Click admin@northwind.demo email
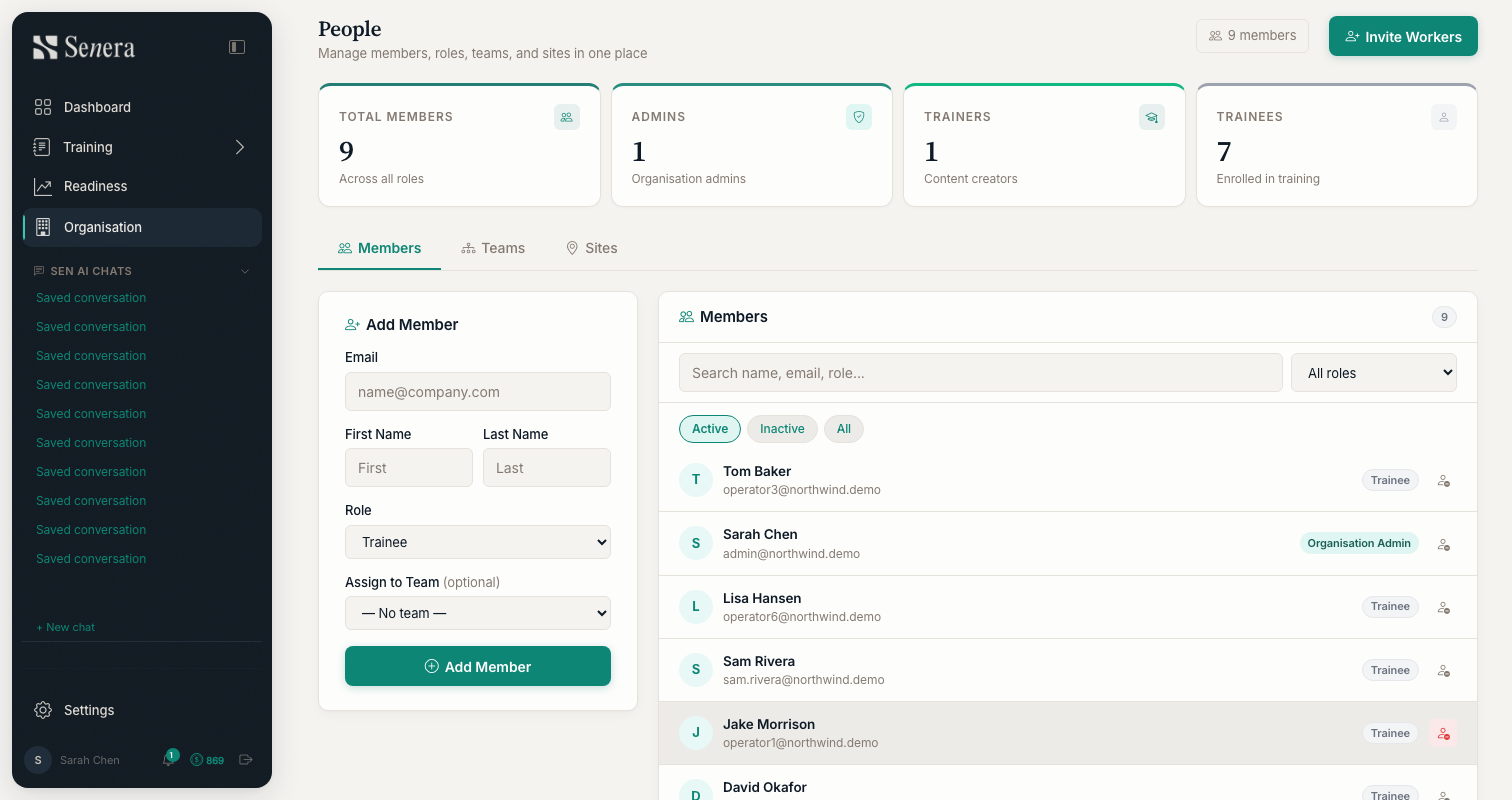This screenshot has width=1512, height=800. click(791, 553)
